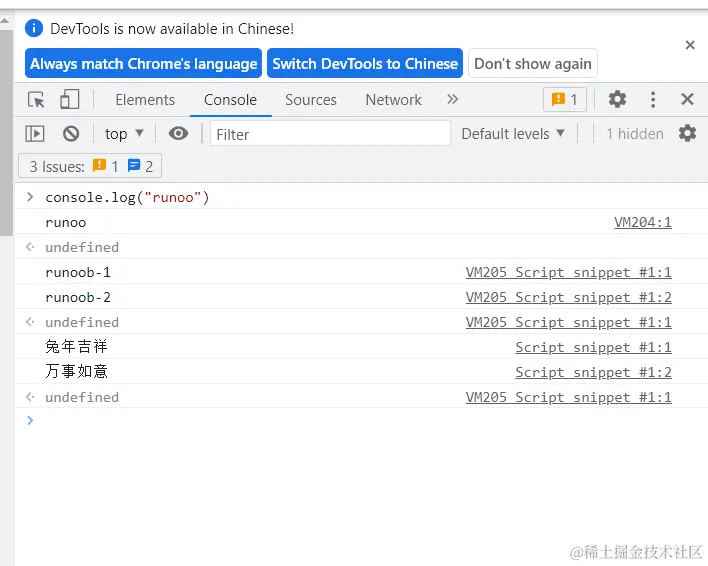Screen dimensions: 708x566
Task: Open the Sources tab
Action: (x=311, y=100)
